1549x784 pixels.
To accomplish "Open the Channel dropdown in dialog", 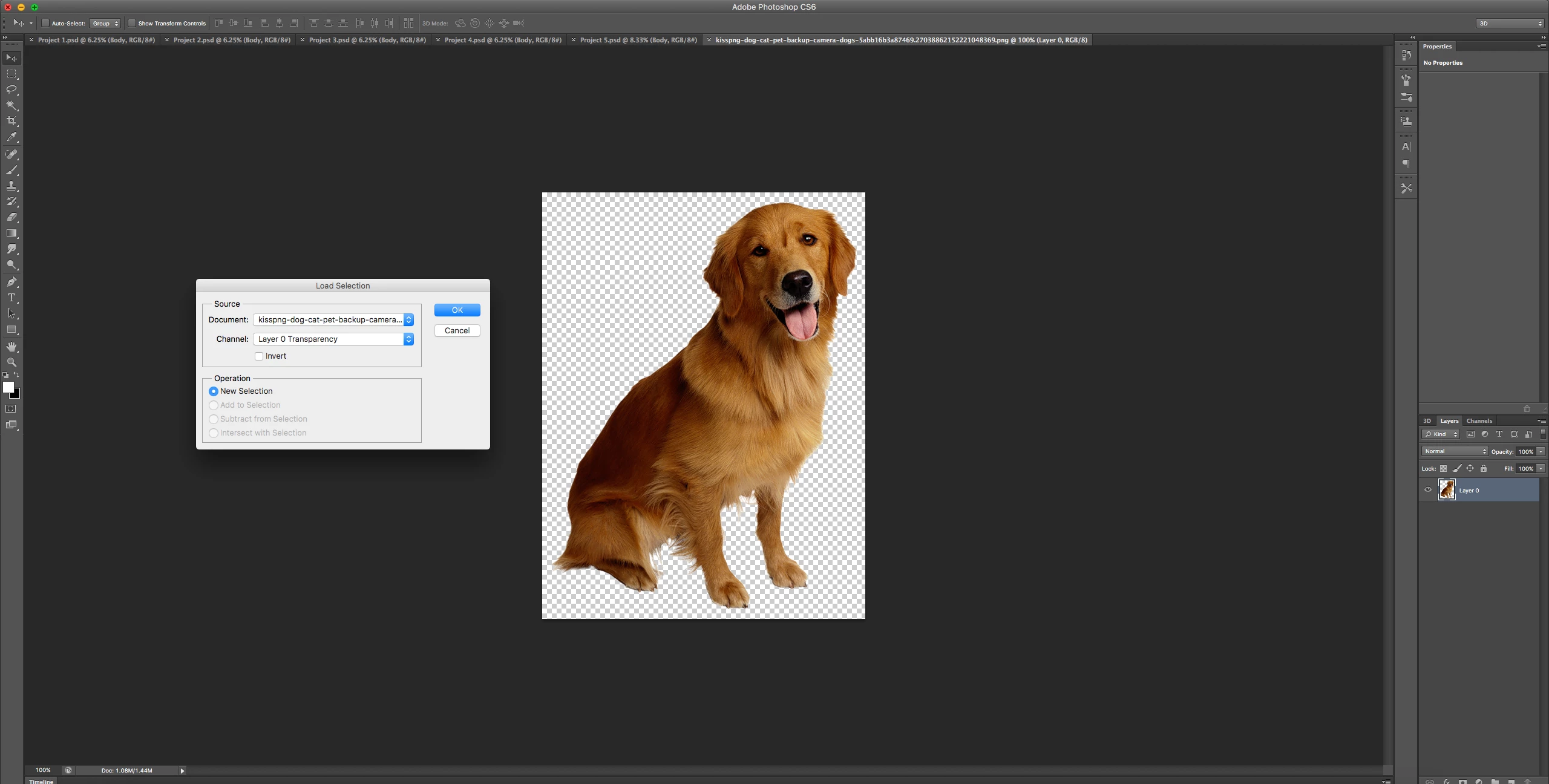I will click(333, 339).
